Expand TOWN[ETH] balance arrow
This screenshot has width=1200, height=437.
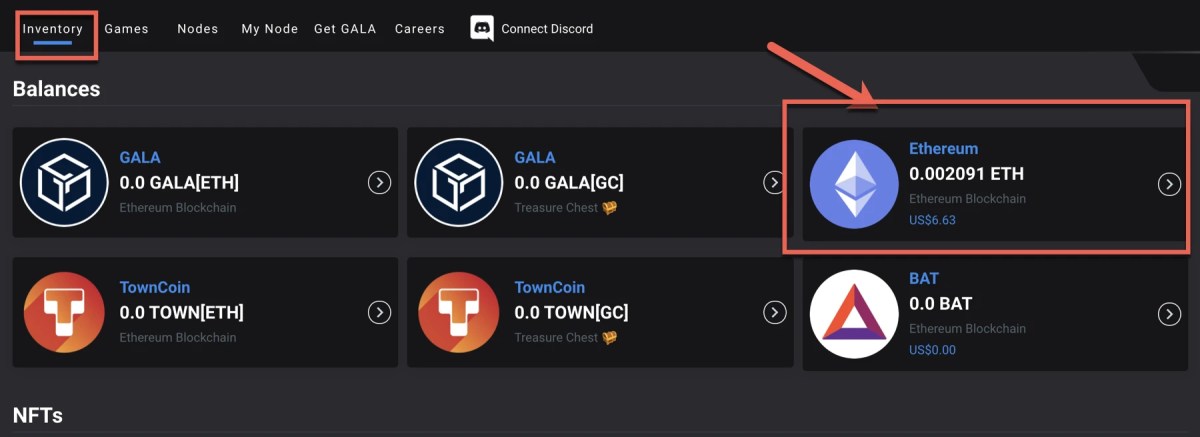[x=379, y=313]
